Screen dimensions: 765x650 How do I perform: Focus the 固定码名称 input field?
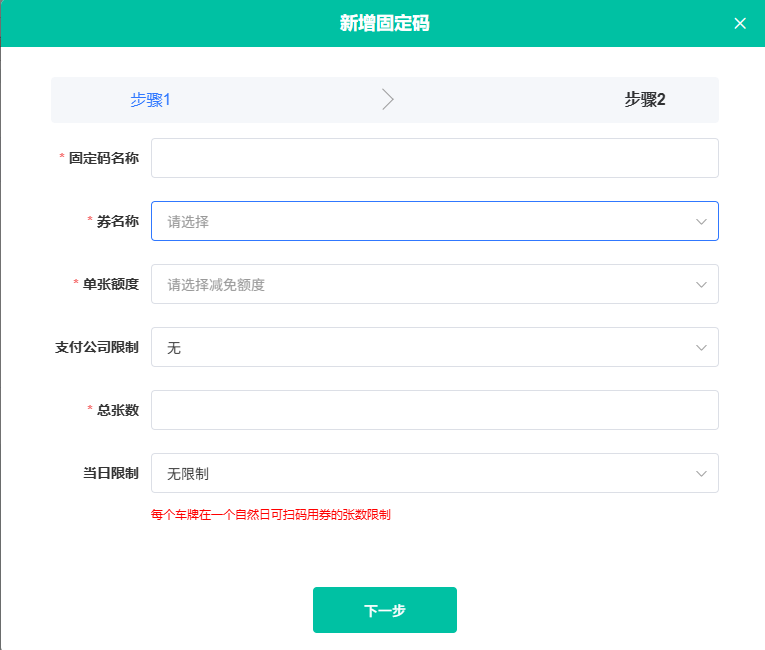coord(435,158)
